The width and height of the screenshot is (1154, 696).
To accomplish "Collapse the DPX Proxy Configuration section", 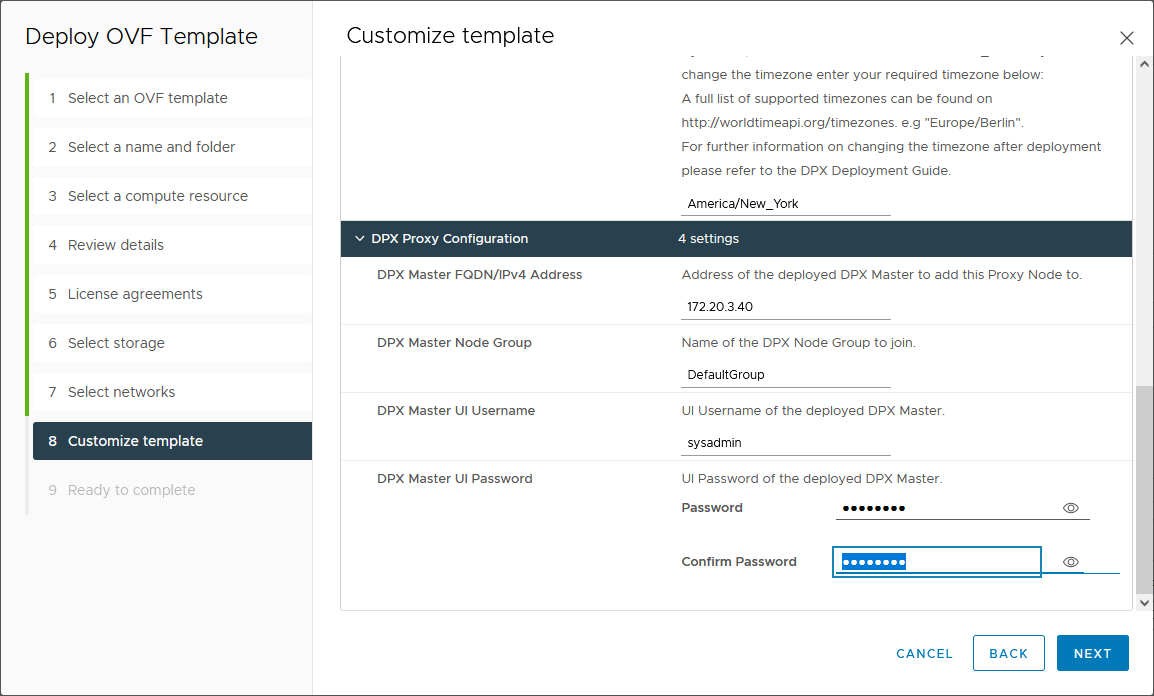I will [360, 239].
